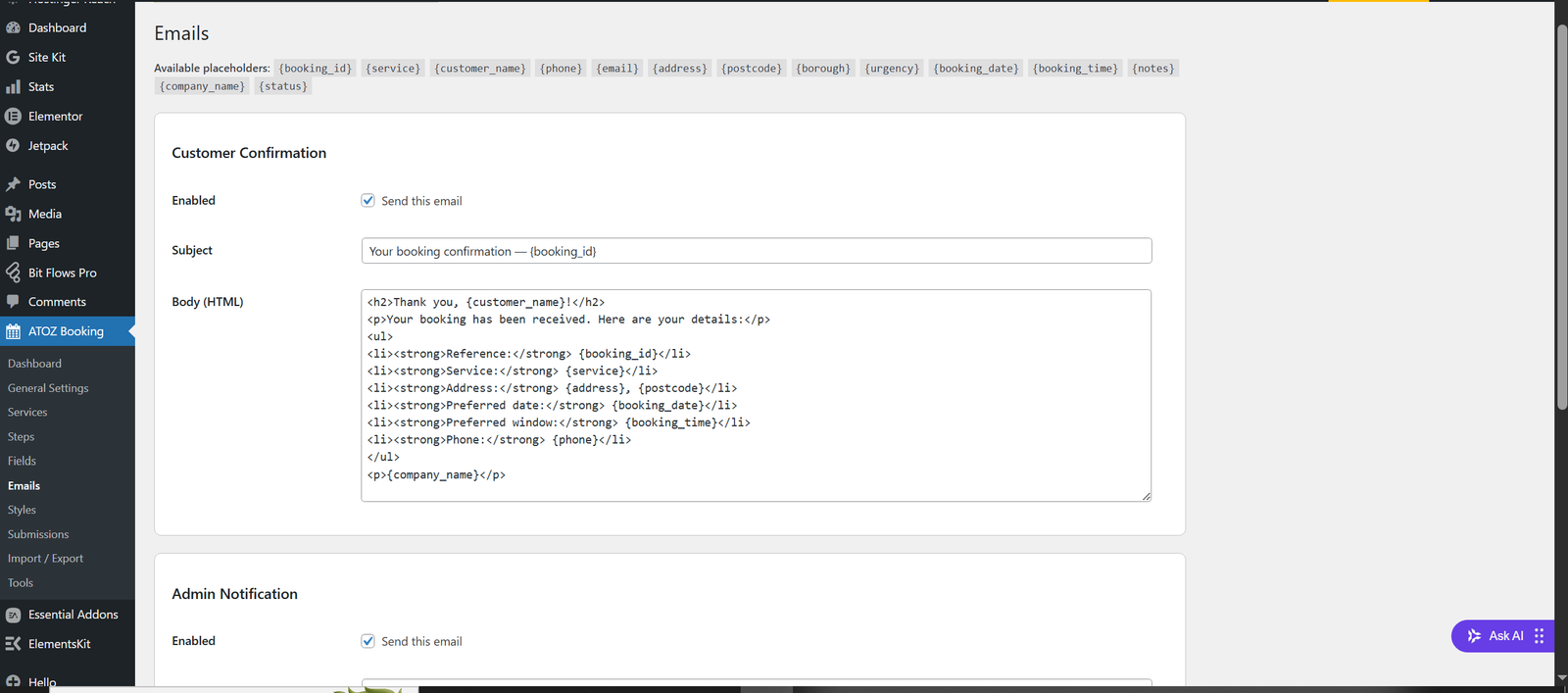Go to Services submenu
This screenshot has height=693, width=1568.
pos(27,413)
